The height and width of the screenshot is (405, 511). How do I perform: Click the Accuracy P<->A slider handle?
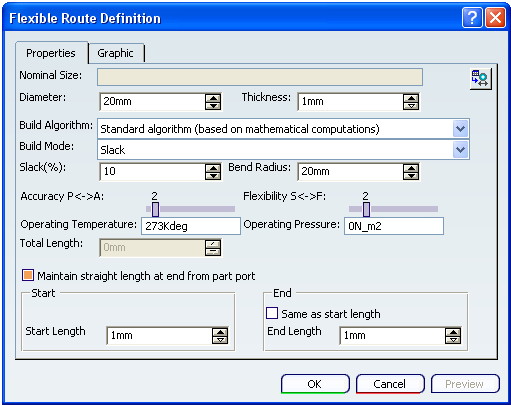[155, 209]
